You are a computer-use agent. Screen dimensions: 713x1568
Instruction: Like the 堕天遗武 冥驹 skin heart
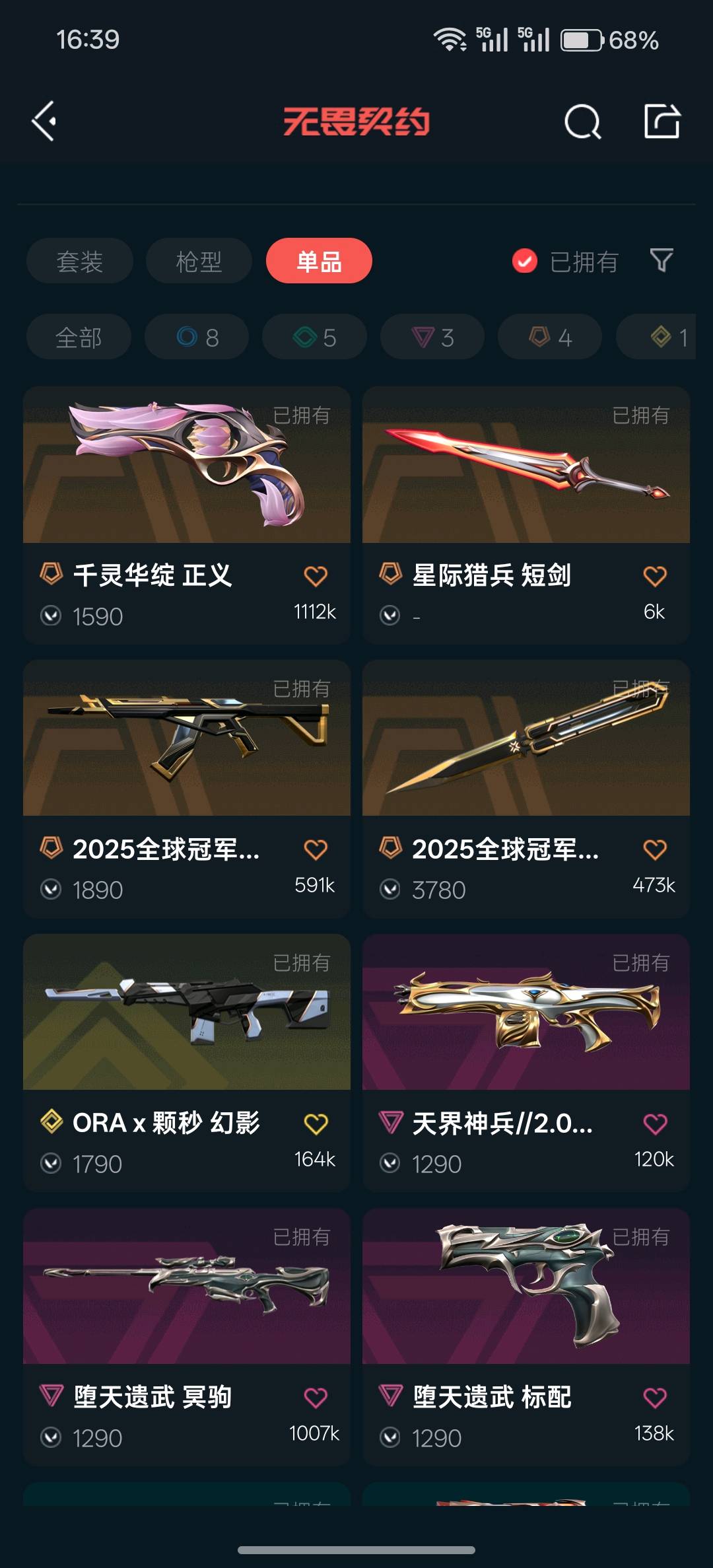(x=316, y=1398)
